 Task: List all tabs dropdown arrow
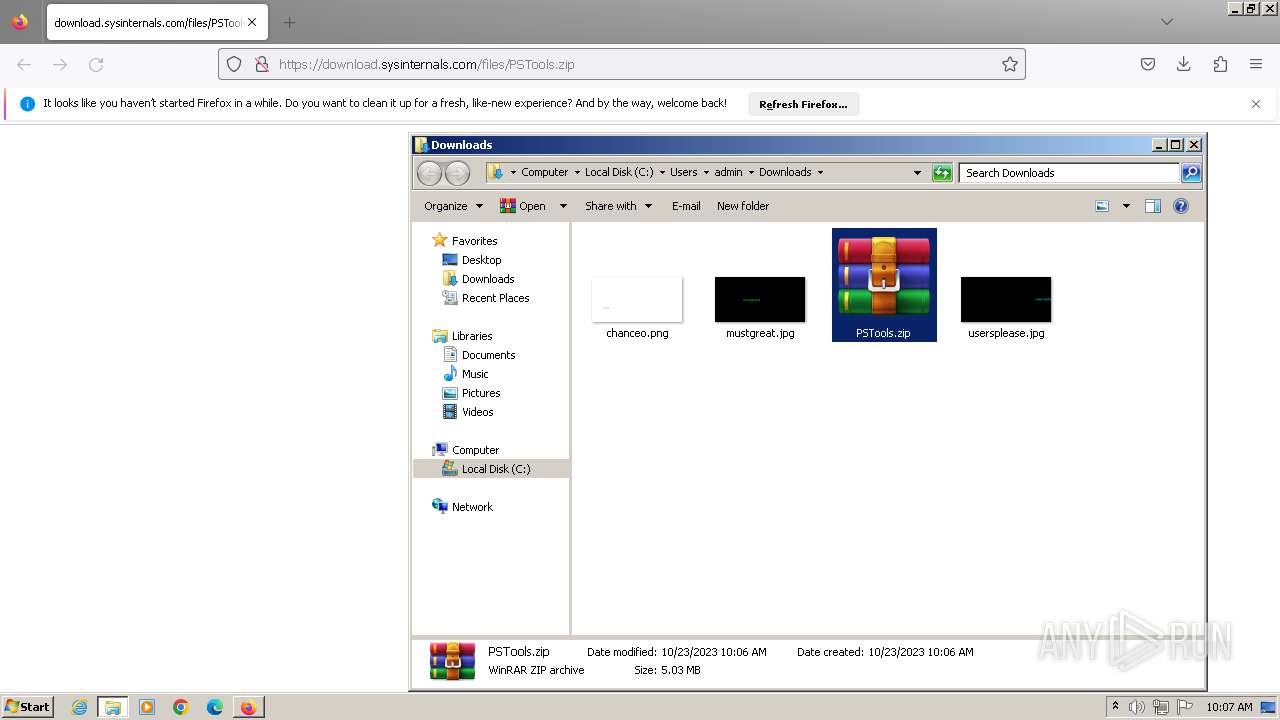pos(1167,22)
